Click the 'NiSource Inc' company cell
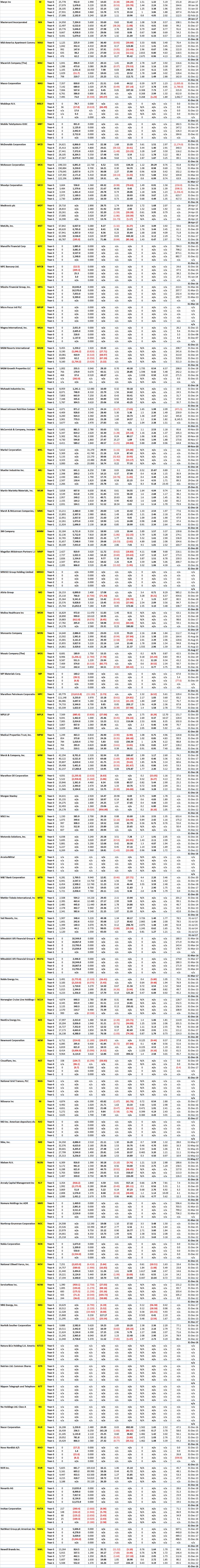 [18, 1102]
